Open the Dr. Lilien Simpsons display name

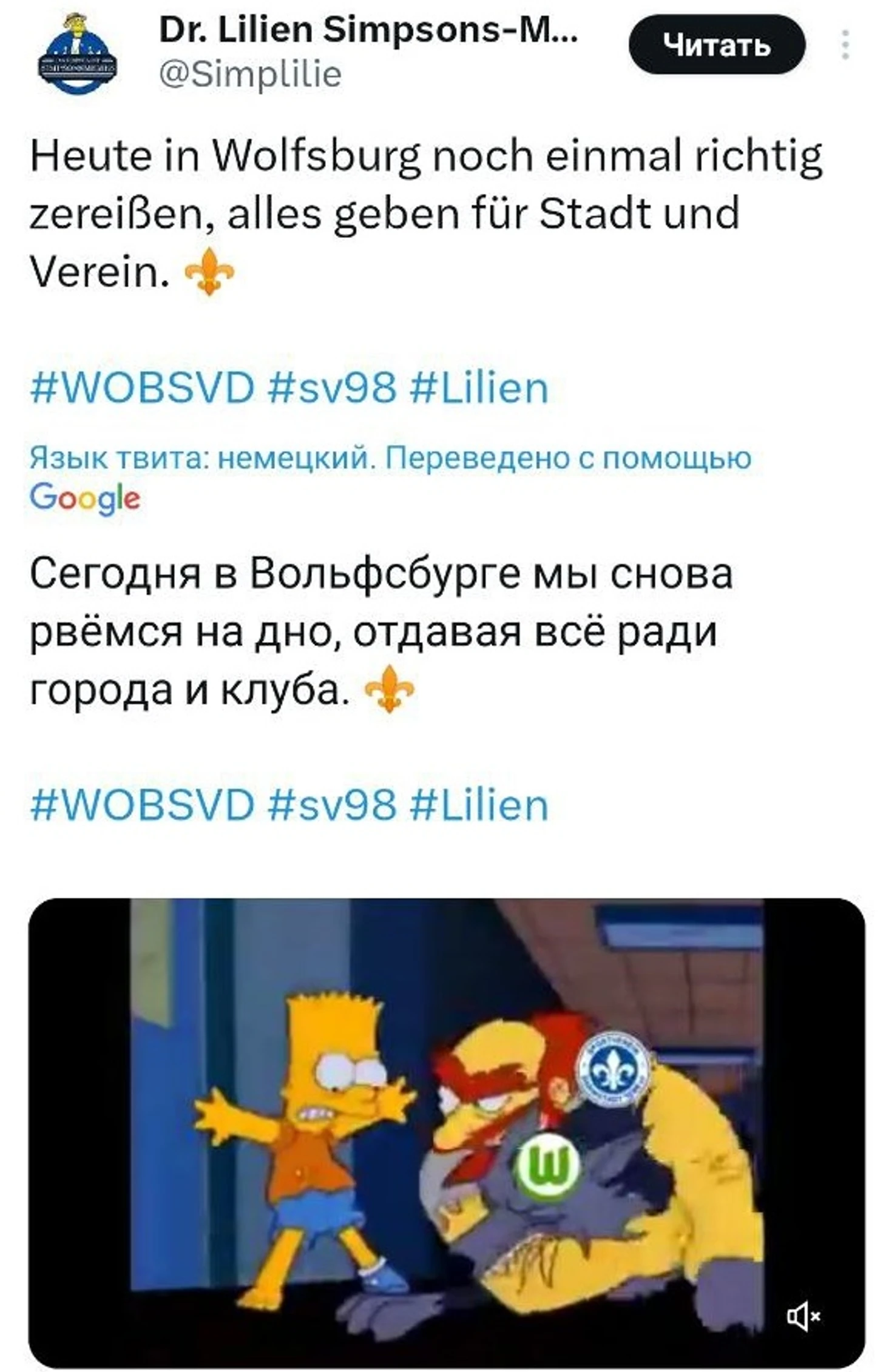368,30
